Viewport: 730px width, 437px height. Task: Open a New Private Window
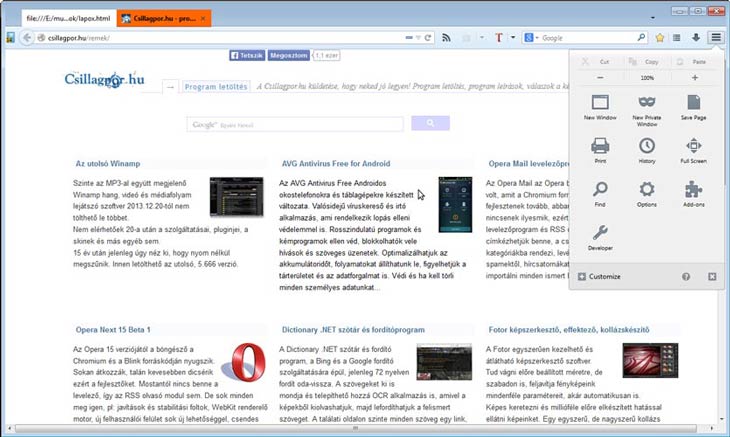[x=647, y=110]
